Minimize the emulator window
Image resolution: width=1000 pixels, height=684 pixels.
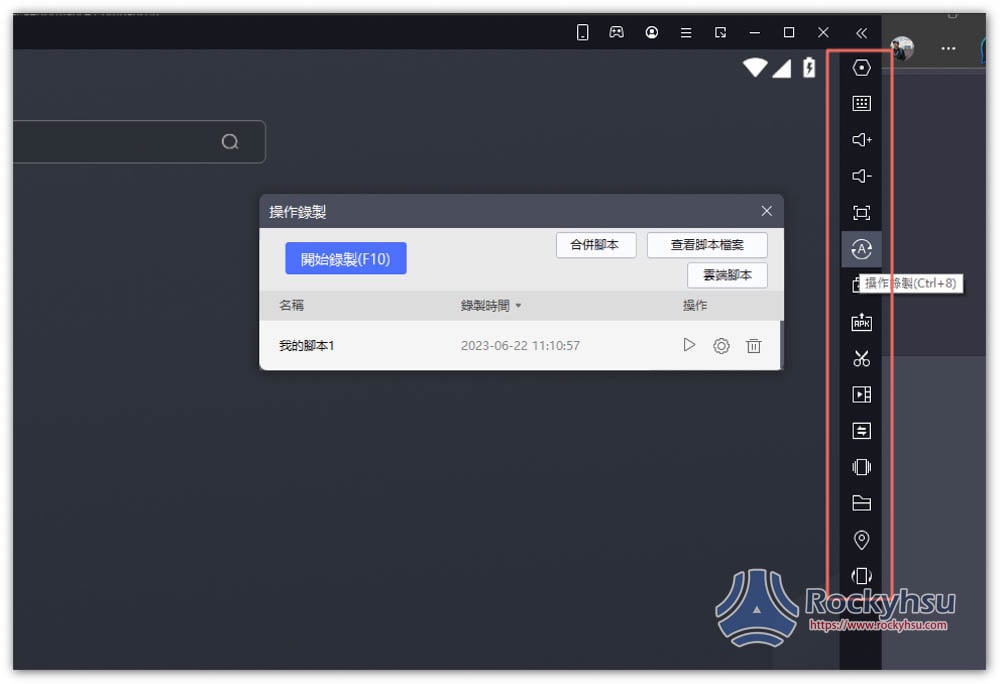754,33
